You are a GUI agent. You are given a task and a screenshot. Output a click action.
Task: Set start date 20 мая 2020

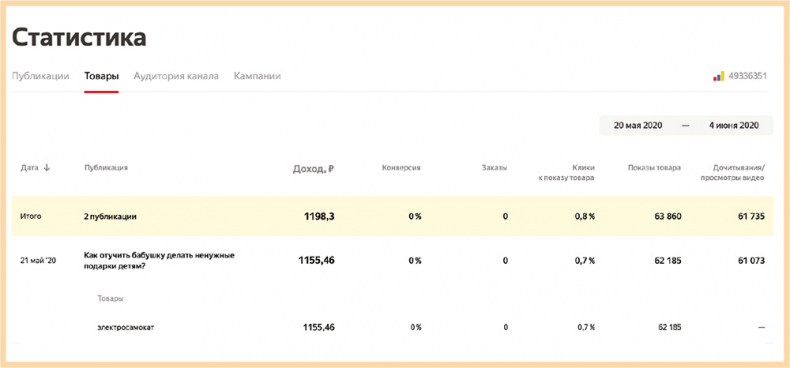(x=638, y=126)
